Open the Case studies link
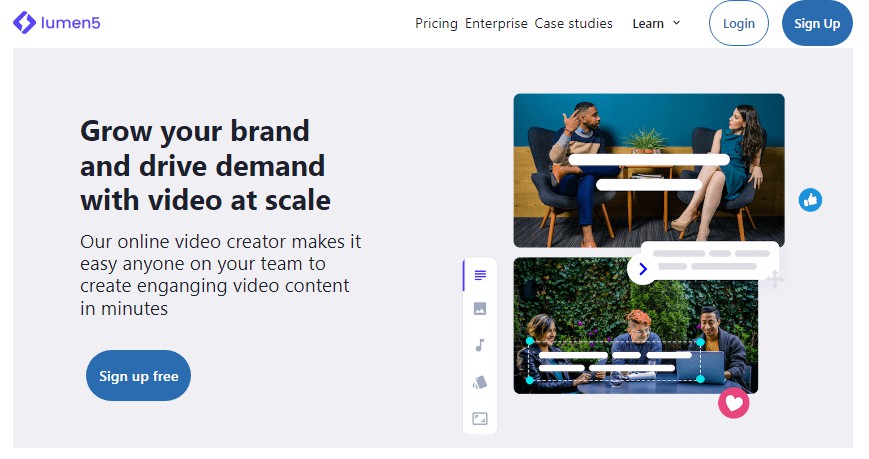 pos(573,23)
